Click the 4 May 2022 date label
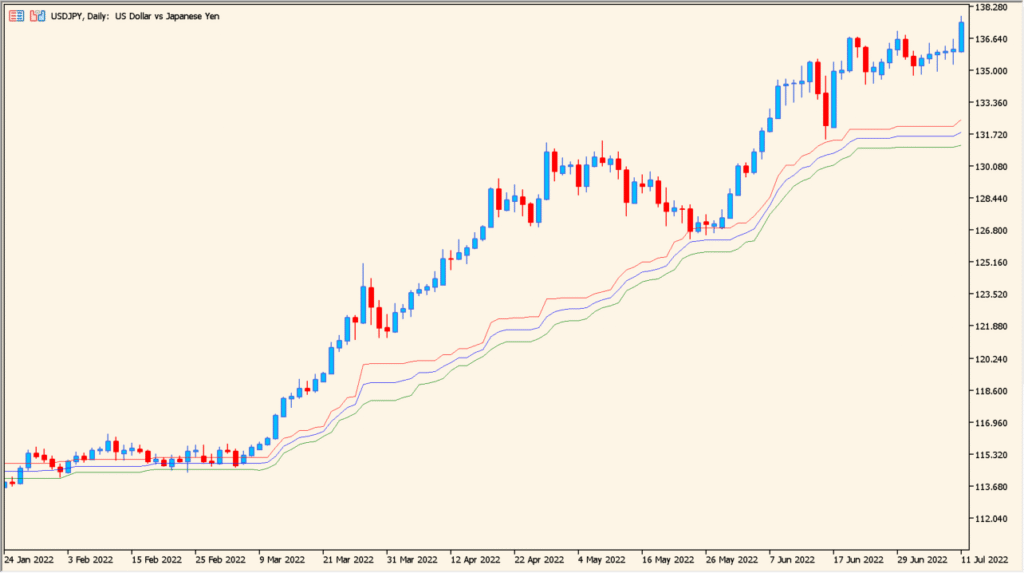Screen dimensions: 1024x573 [x=601, y=560]
